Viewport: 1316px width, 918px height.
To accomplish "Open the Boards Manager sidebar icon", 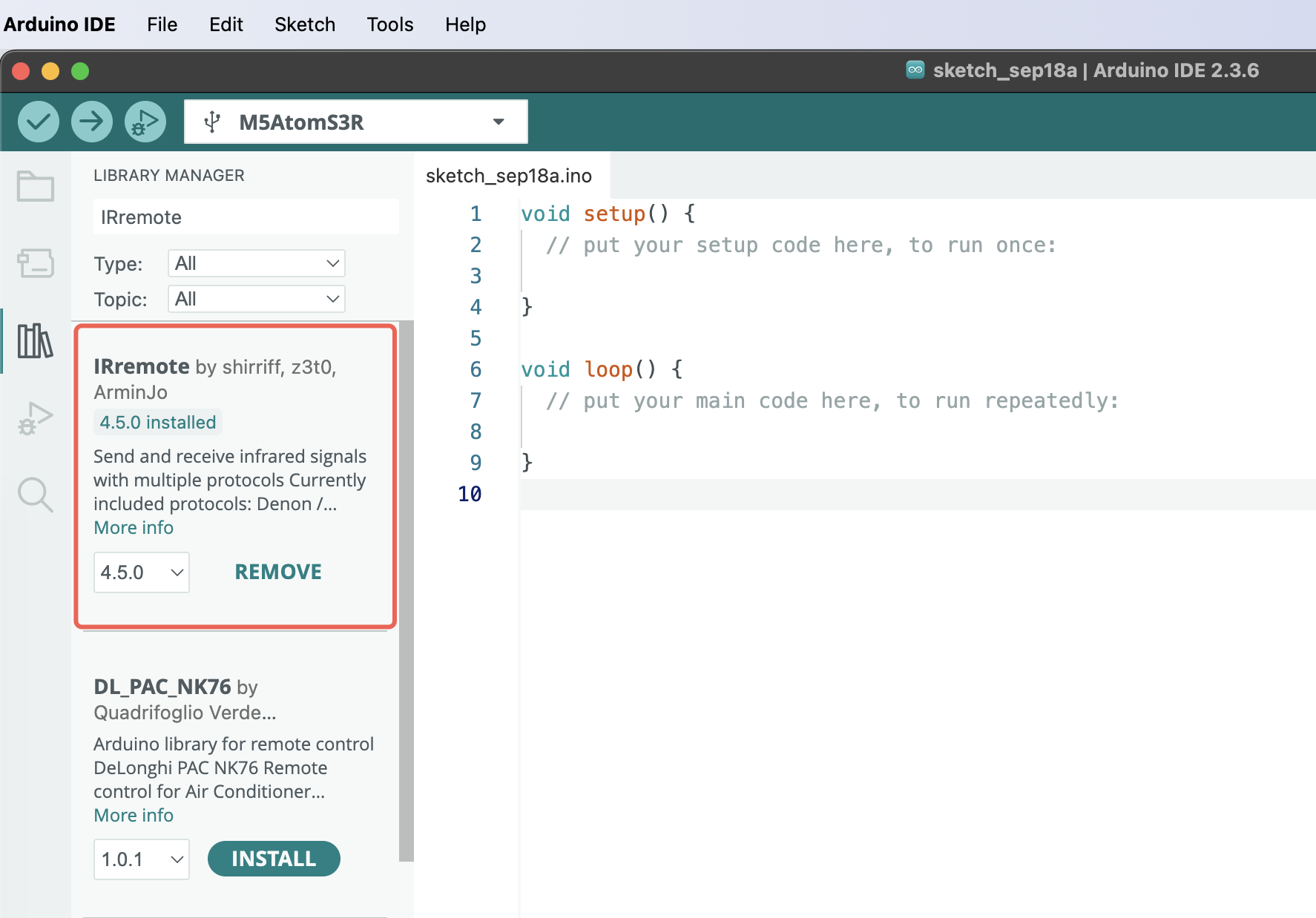I will (36, 263).
